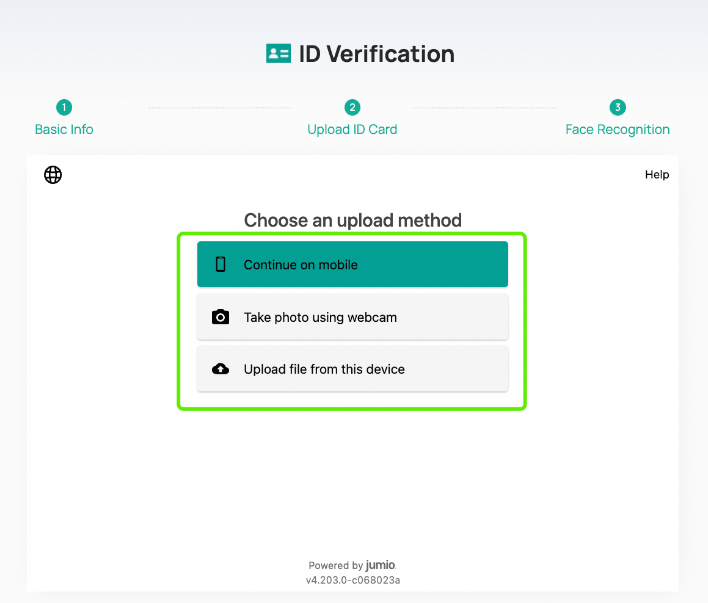Open the globe language selector icon
The width and height of the screenshot is (708, 603).
pos(53,175)
